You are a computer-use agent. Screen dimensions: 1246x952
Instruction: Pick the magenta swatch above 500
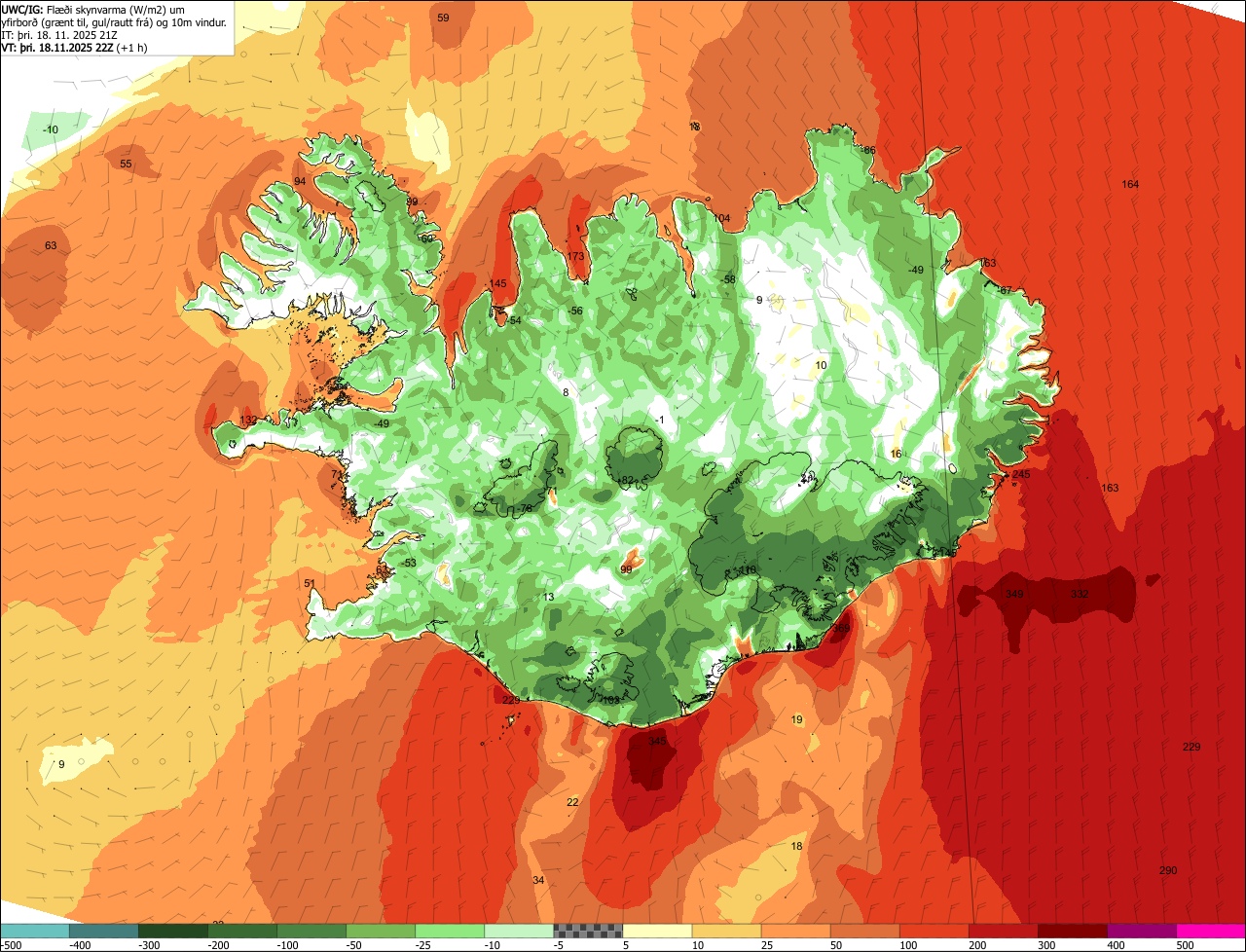click(1210, 931)
